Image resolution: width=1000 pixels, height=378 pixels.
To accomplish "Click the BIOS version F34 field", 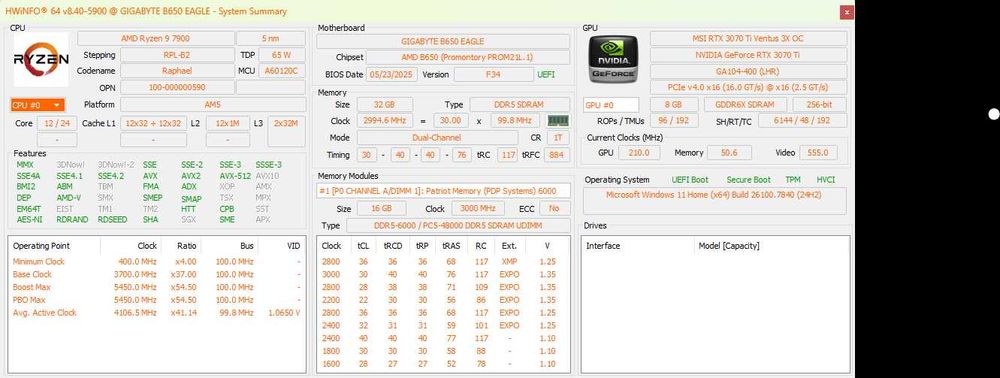I will pos(494,75).
